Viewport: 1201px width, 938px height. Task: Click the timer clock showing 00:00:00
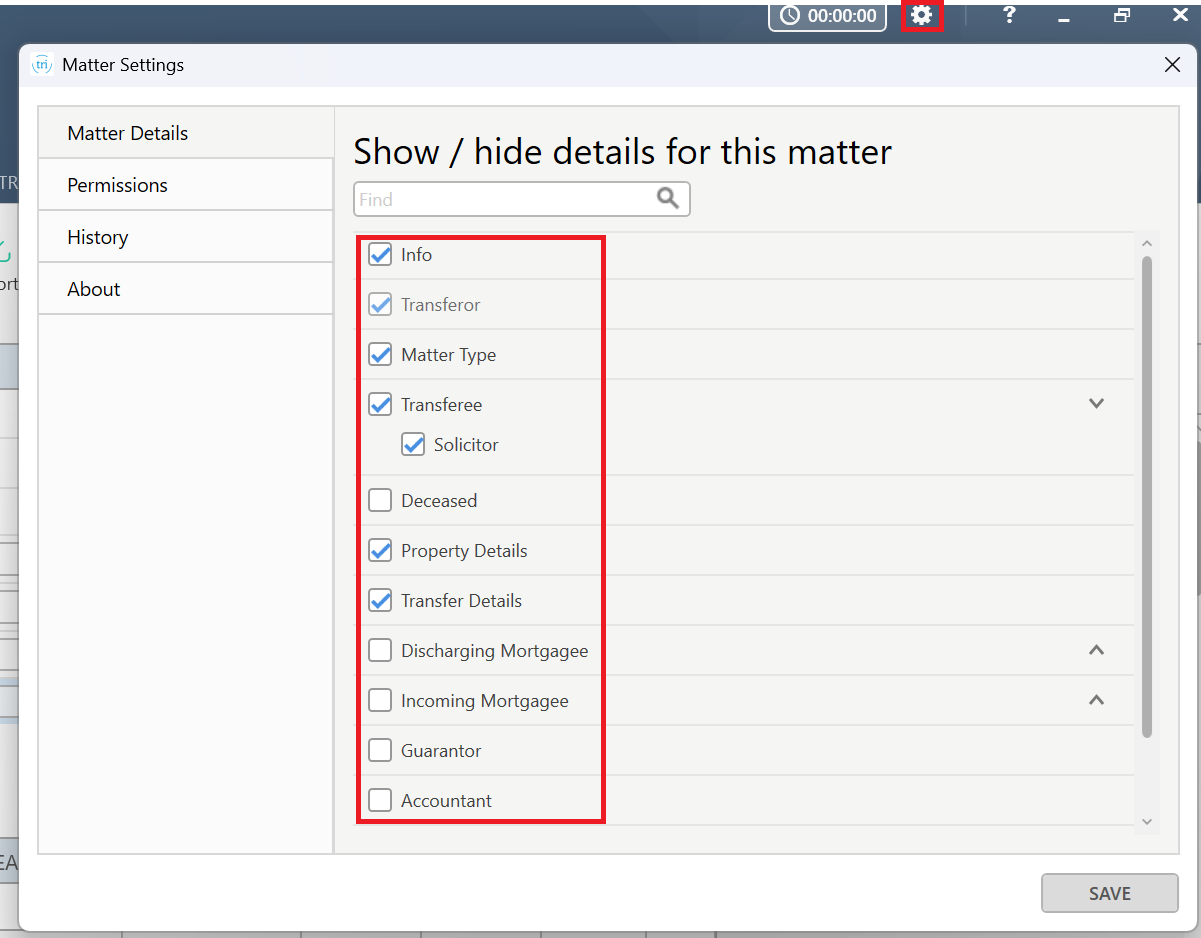(827, 15)
